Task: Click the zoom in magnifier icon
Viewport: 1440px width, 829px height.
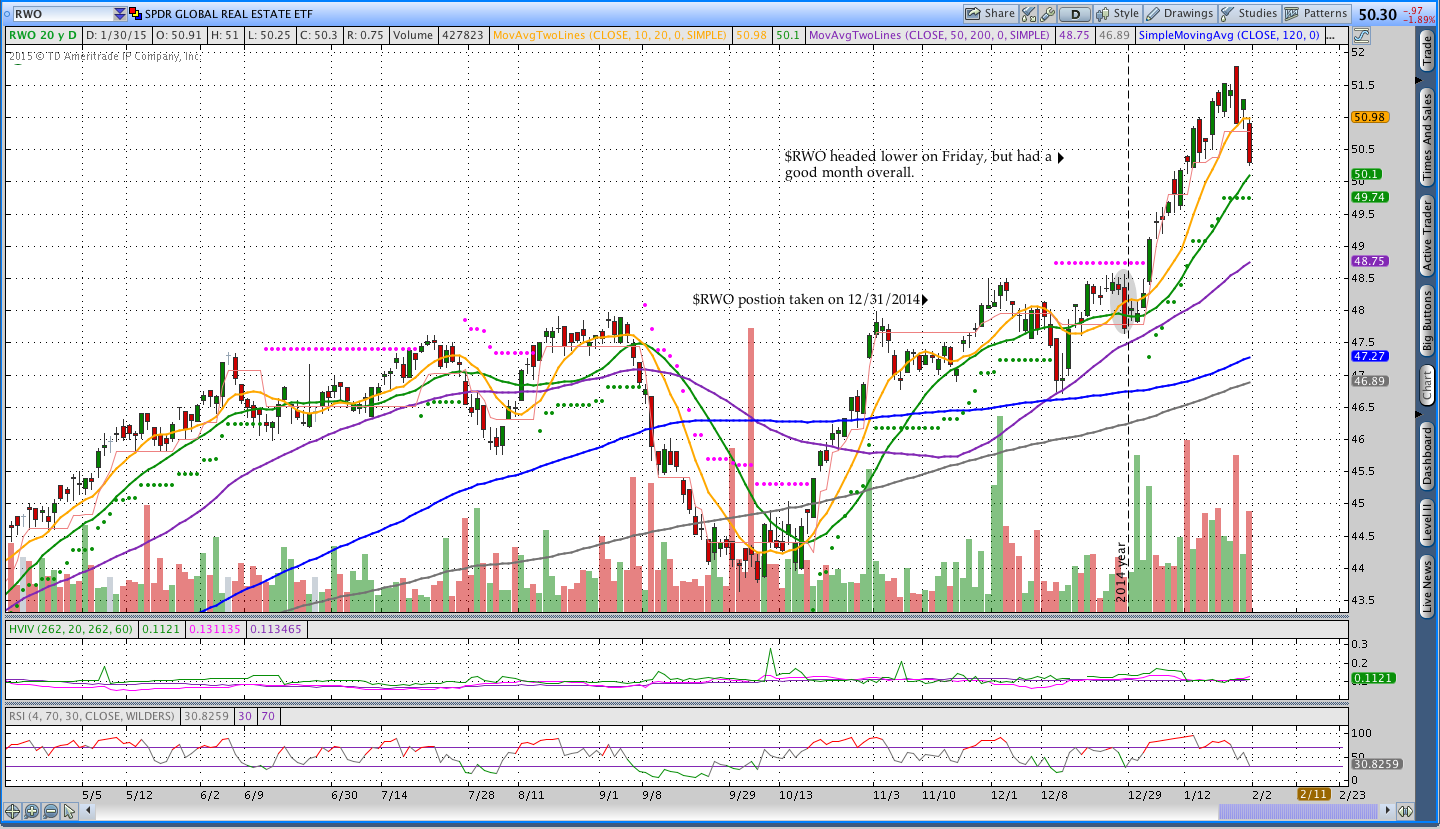Action: pyautogui.click(x=30, y=811)
